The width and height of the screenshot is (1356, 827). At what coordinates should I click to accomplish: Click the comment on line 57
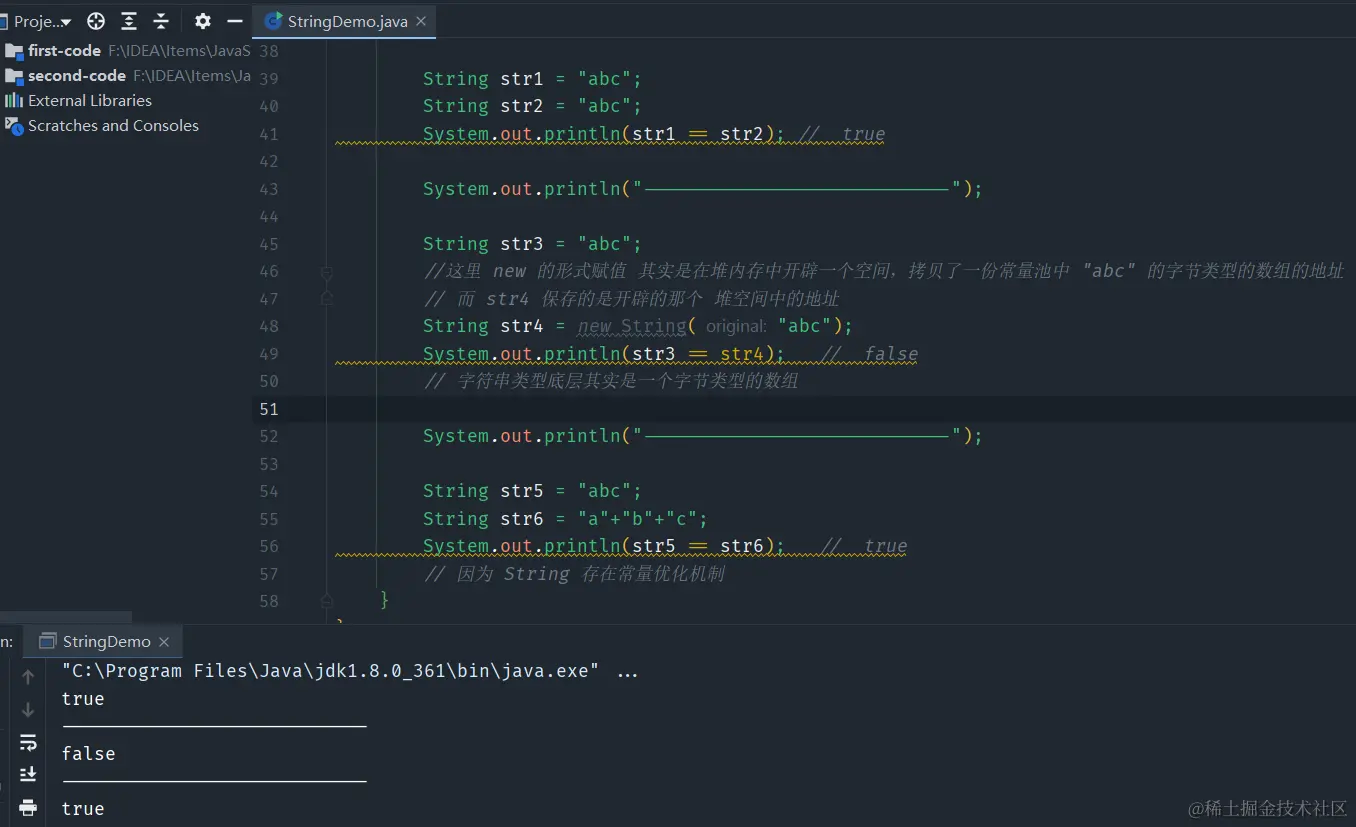click(x=574, y=574)
